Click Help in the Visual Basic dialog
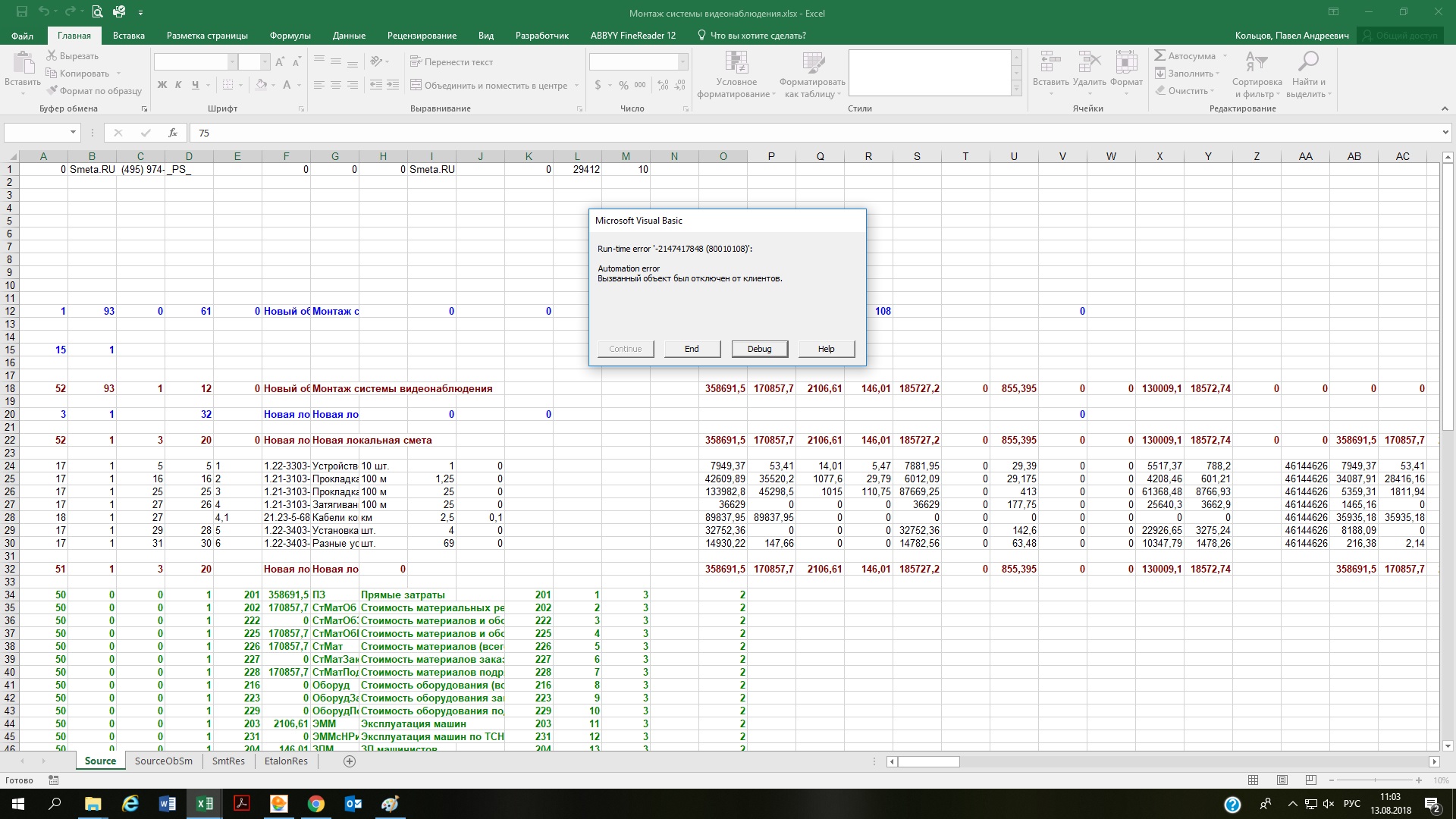 (827, 349)
